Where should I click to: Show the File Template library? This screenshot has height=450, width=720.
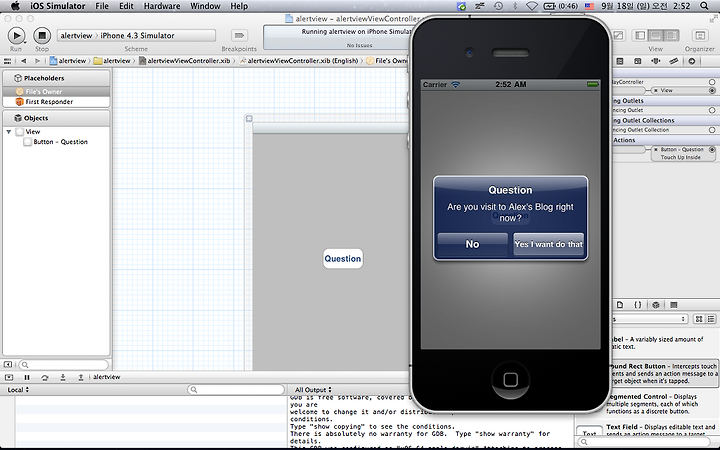click(620, 305)
